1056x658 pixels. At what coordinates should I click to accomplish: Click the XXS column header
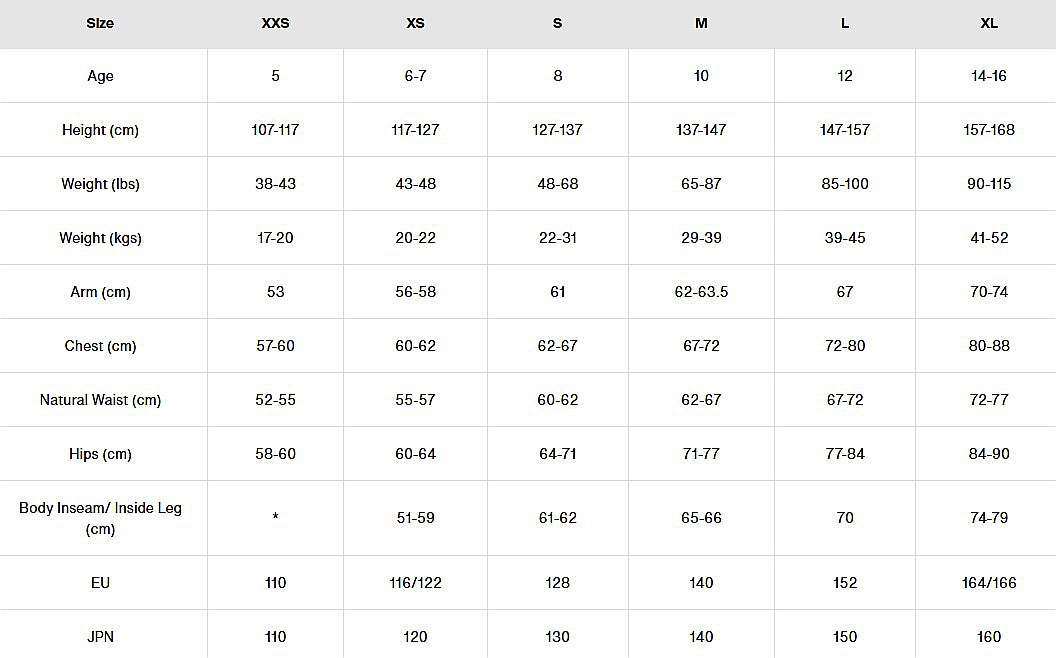click(275, 23)
